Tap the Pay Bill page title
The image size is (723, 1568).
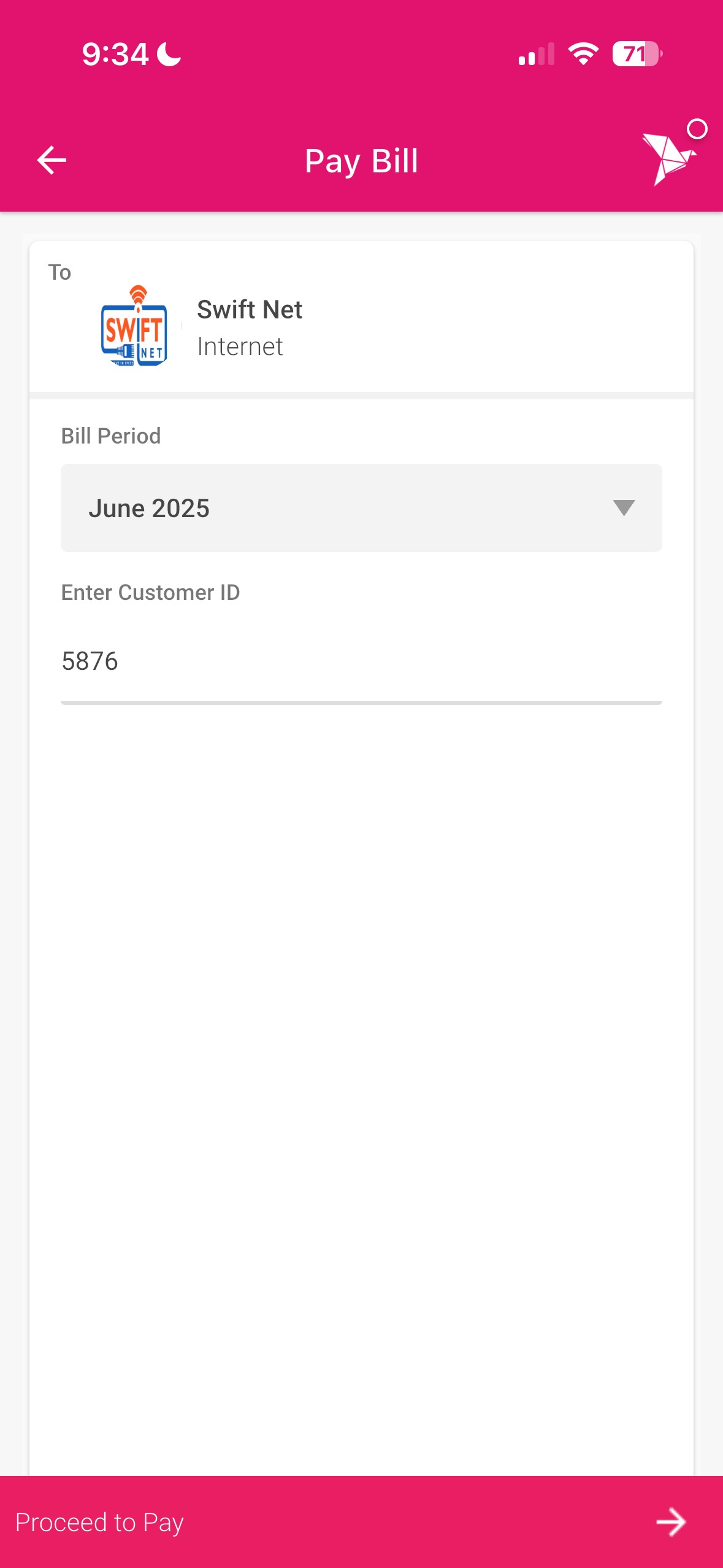pyautogui.click(x=361, y=161)
